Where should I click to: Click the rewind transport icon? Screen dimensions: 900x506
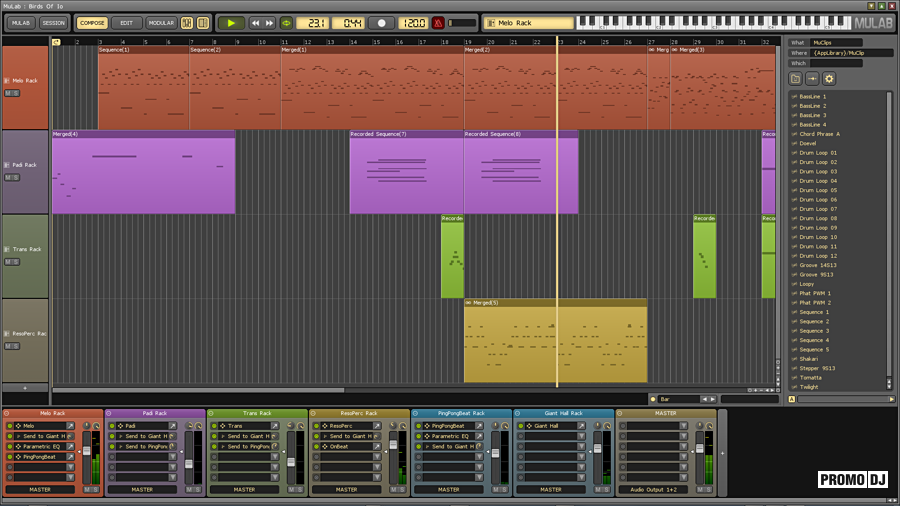click(x=255, y=22)
